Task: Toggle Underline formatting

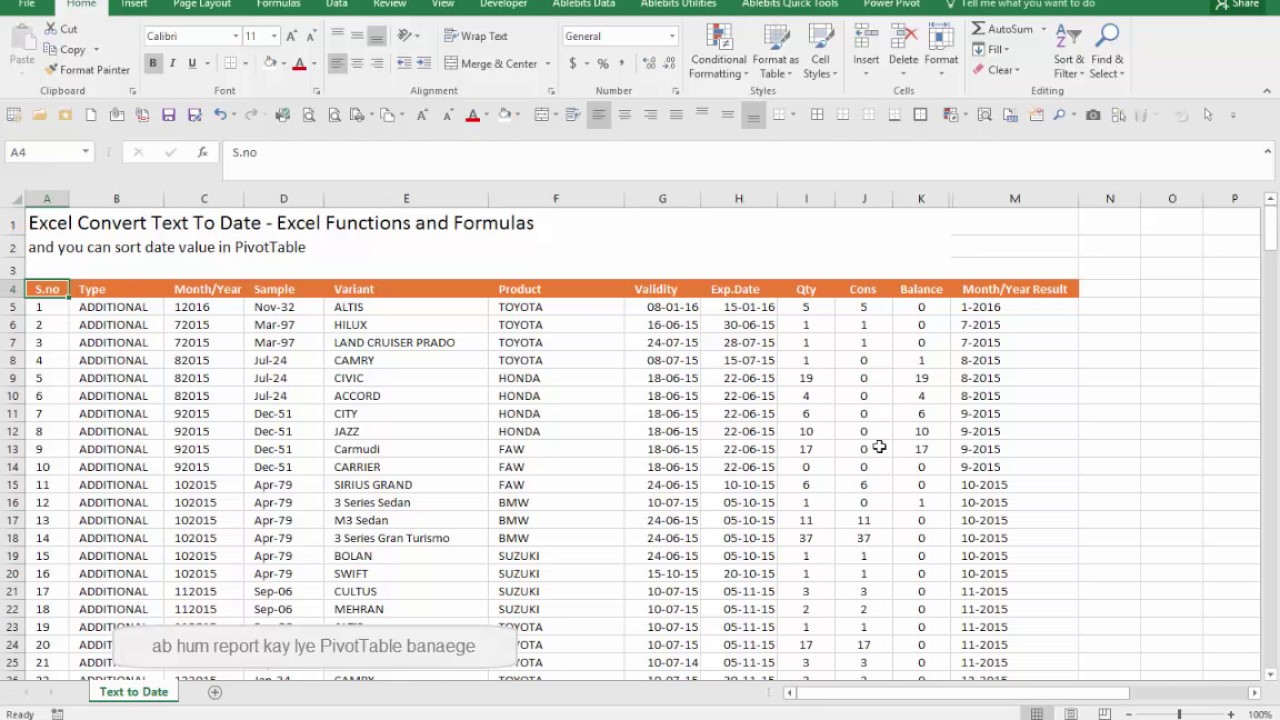Action: click(x=192, y=63)
